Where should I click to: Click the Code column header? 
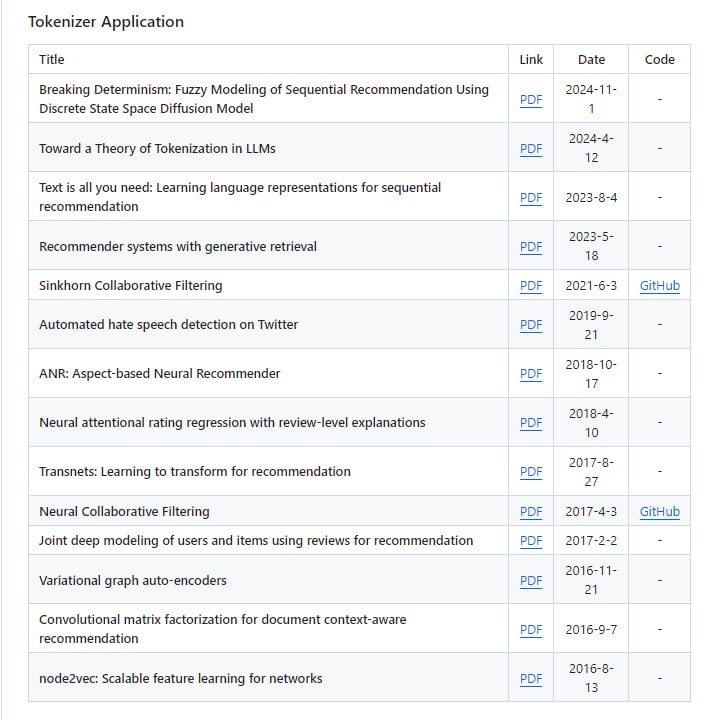point(659,59)
